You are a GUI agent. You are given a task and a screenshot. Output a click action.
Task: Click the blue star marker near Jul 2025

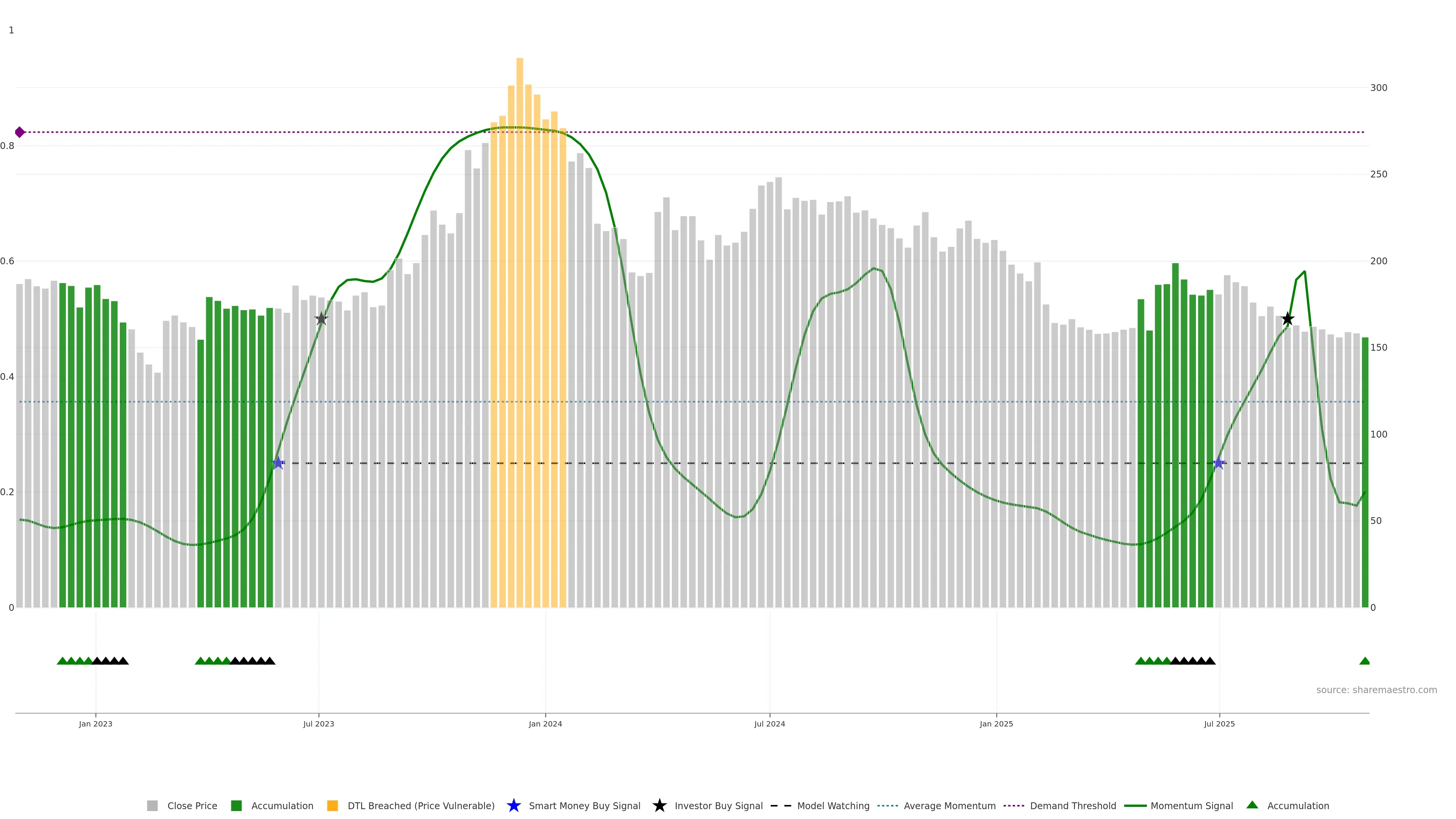(x=1219, y=463)
